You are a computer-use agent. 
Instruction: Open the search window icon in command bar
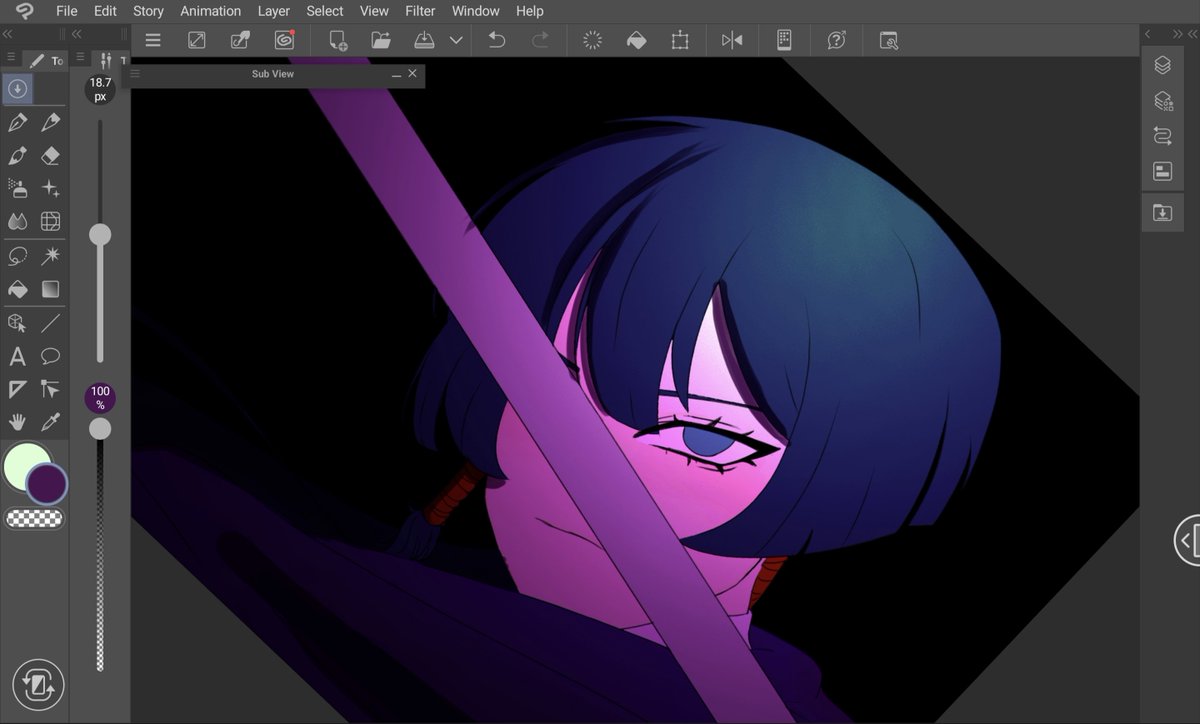[888, 40]
